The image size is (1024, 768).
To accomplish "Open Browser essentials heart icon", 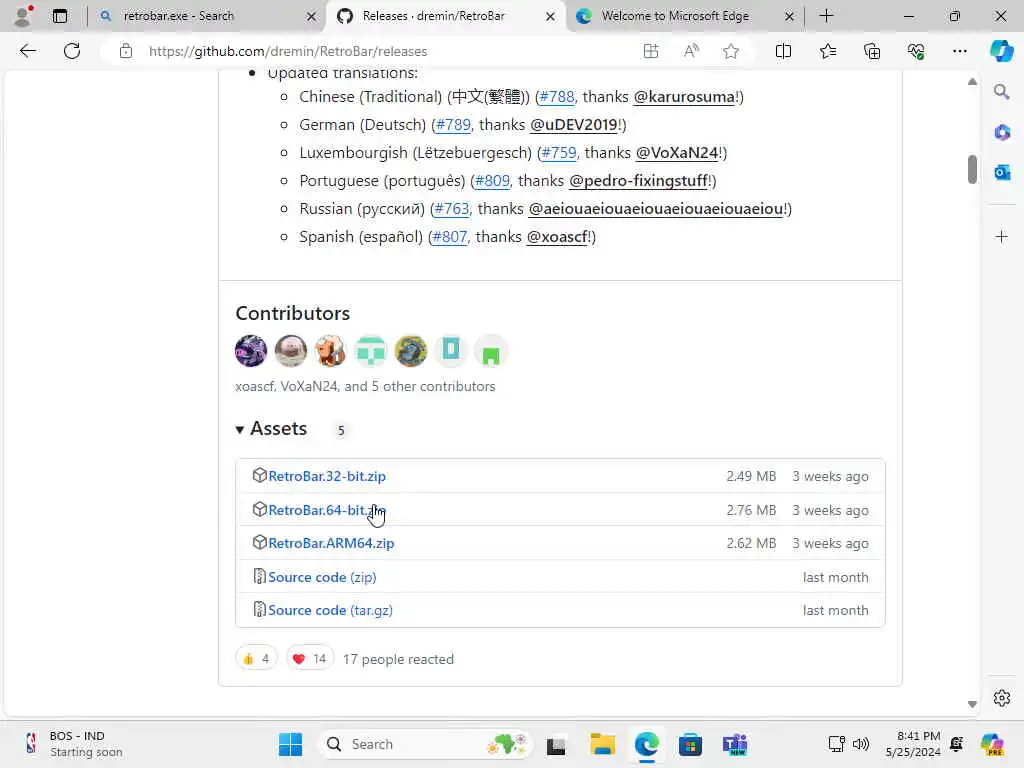I will (916, 51).
